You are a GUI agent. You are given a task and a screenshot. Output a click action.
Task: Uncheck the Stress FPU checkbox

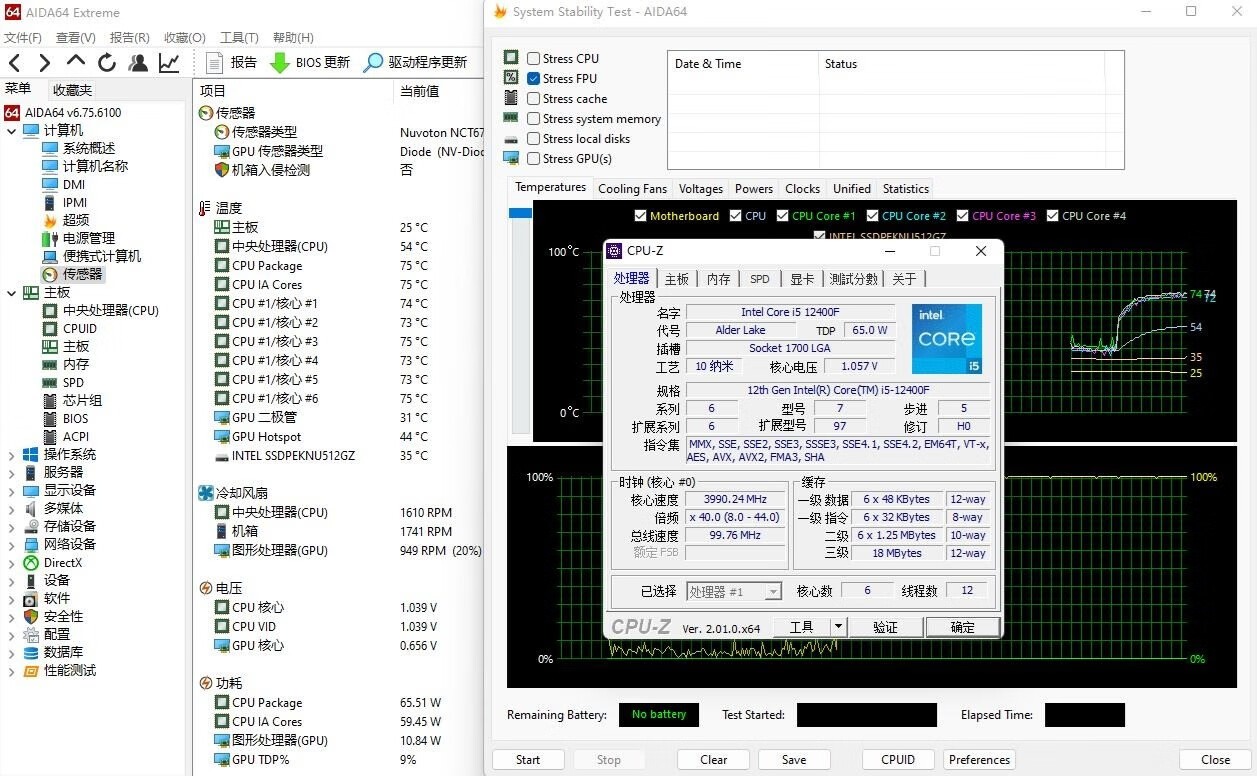[534, 78]
